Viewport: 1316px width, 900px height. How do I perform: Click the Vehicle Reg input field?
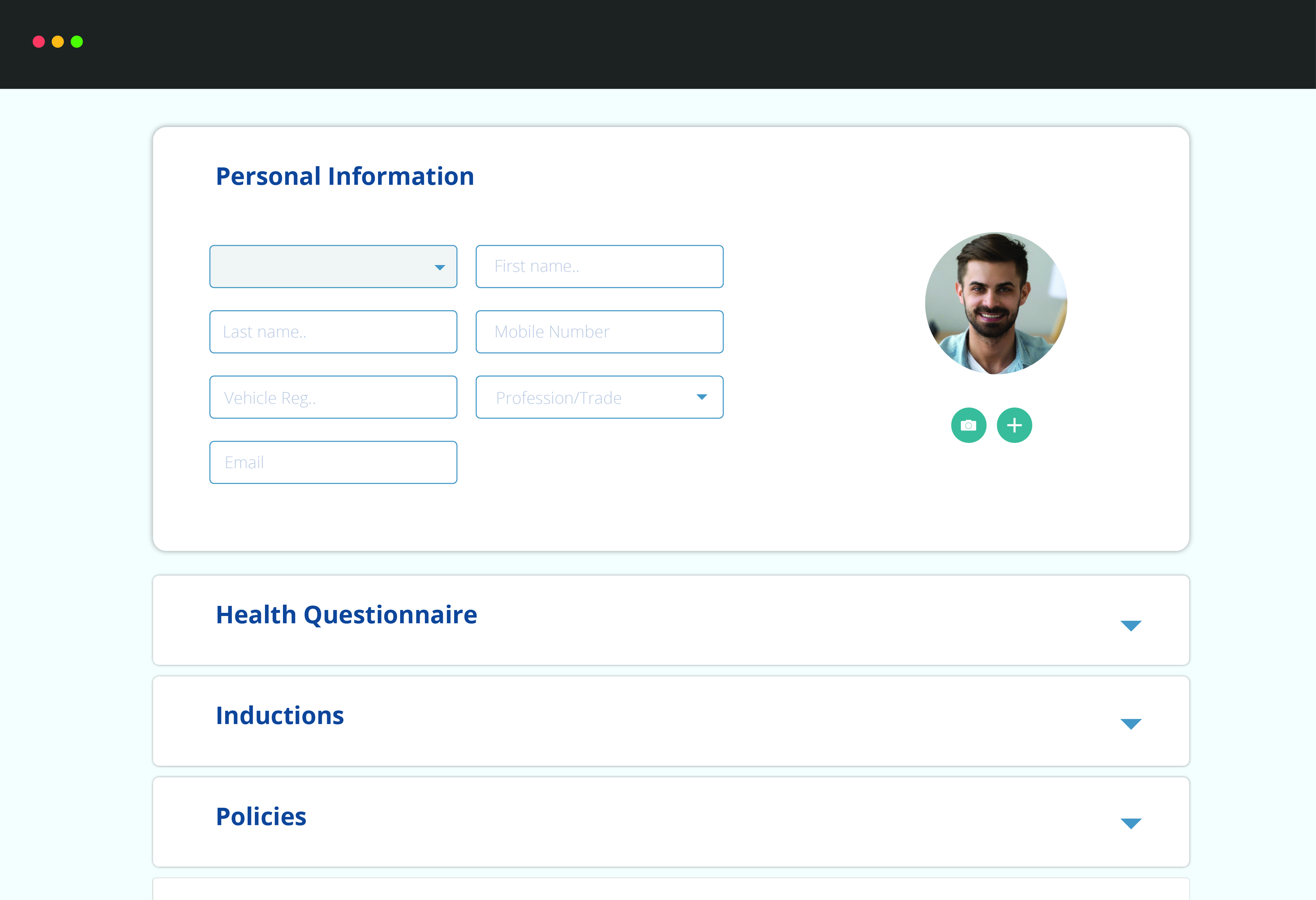pos(333,397)
